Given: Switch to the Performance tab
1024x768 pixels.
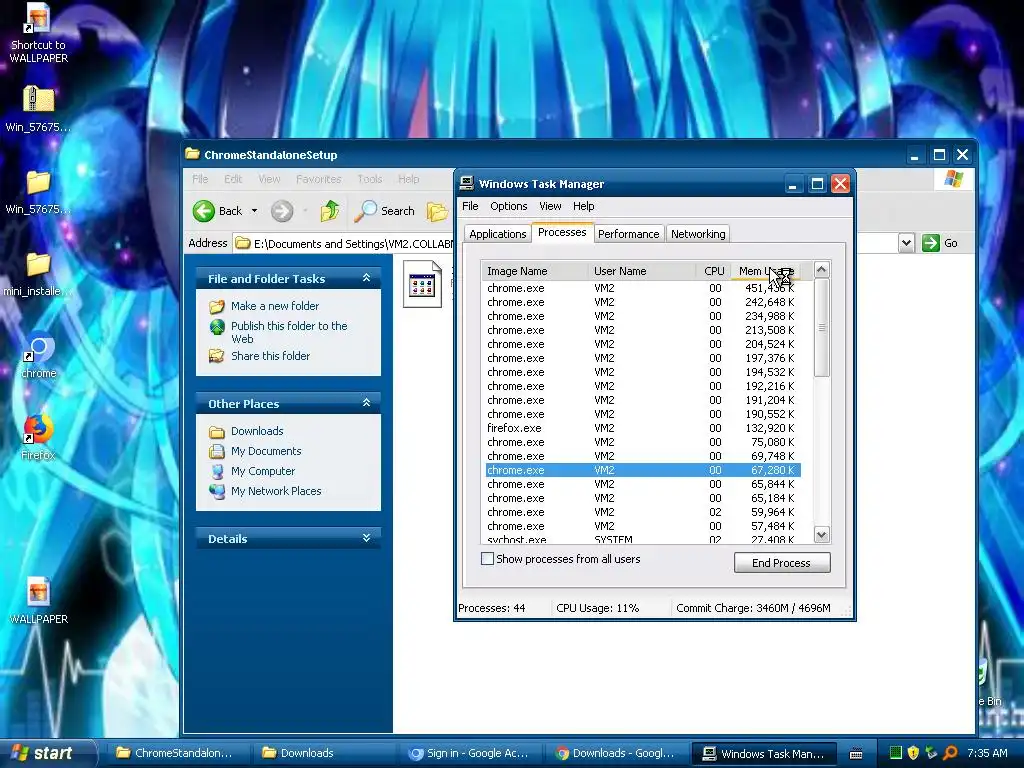Looking at the screenshot, I should point(628,234).
